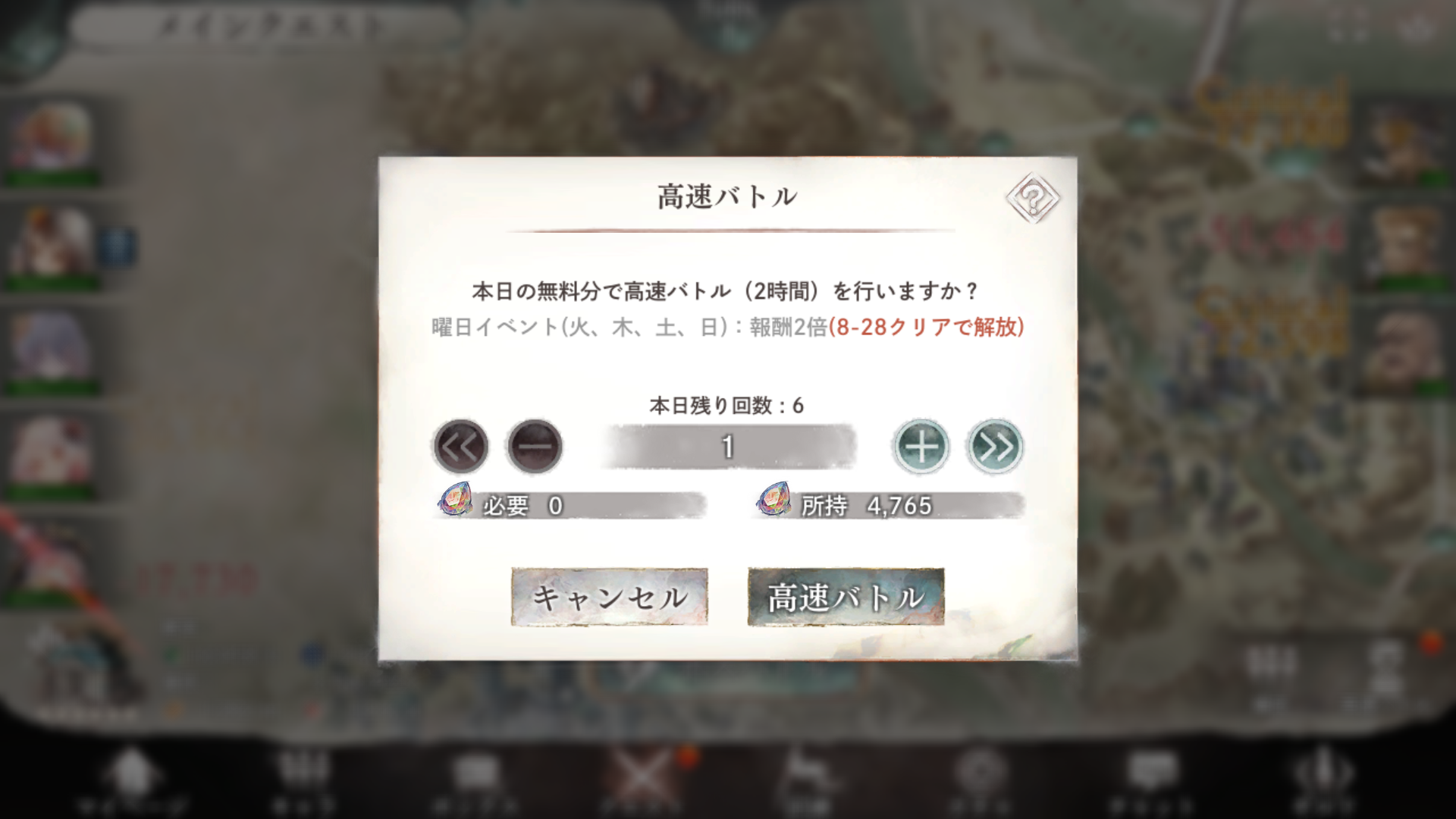This screenshot has width=1456, height=819.
Task: Tap the gem icon beside 所持 4,765
Action: (774, 500)
